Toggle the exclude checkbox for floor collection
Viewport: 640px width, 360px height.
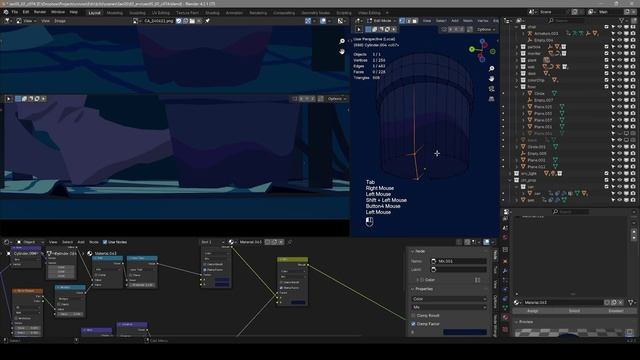607,87
